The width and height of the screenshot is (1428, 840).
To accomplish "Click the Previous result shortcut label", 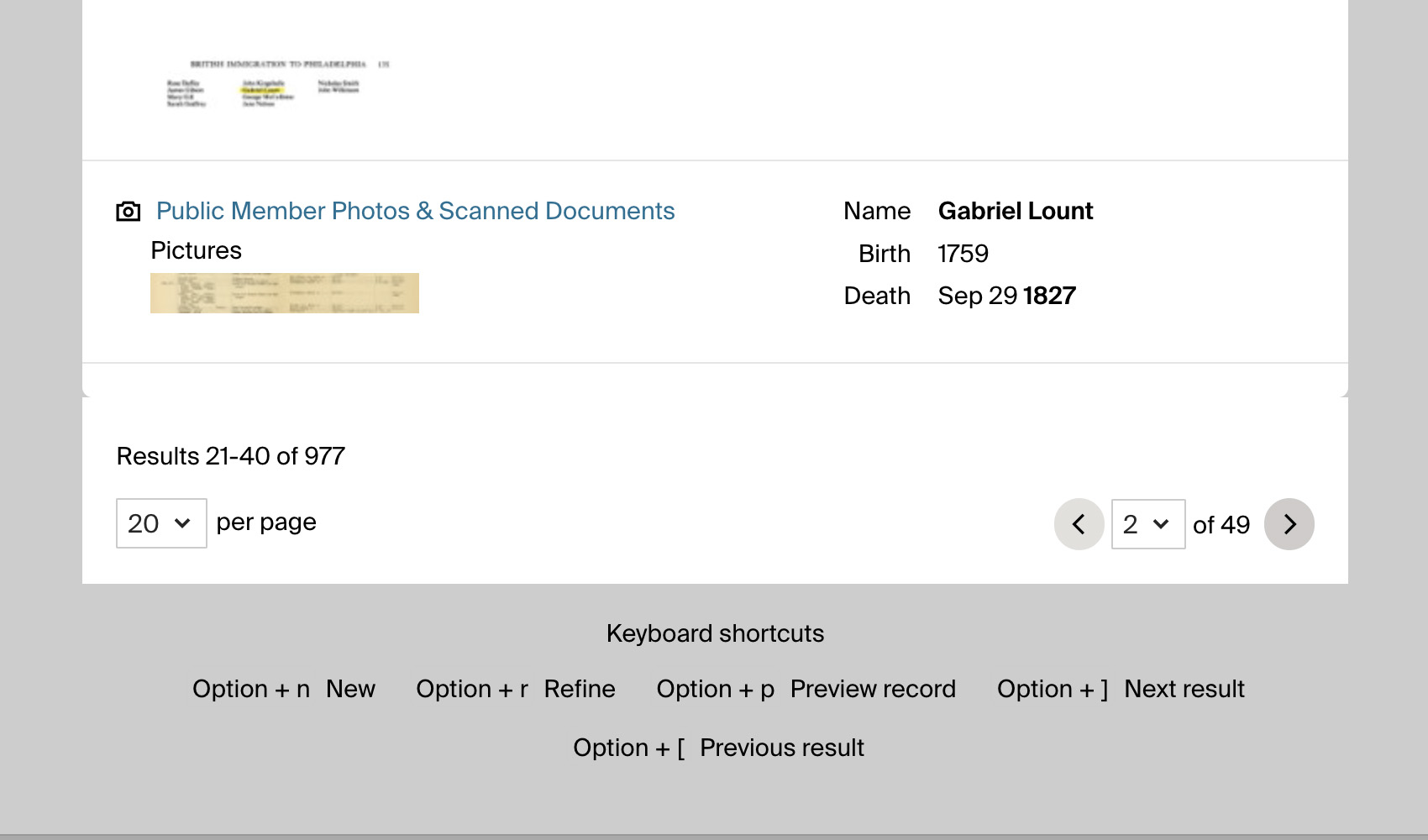I will 781,748.
